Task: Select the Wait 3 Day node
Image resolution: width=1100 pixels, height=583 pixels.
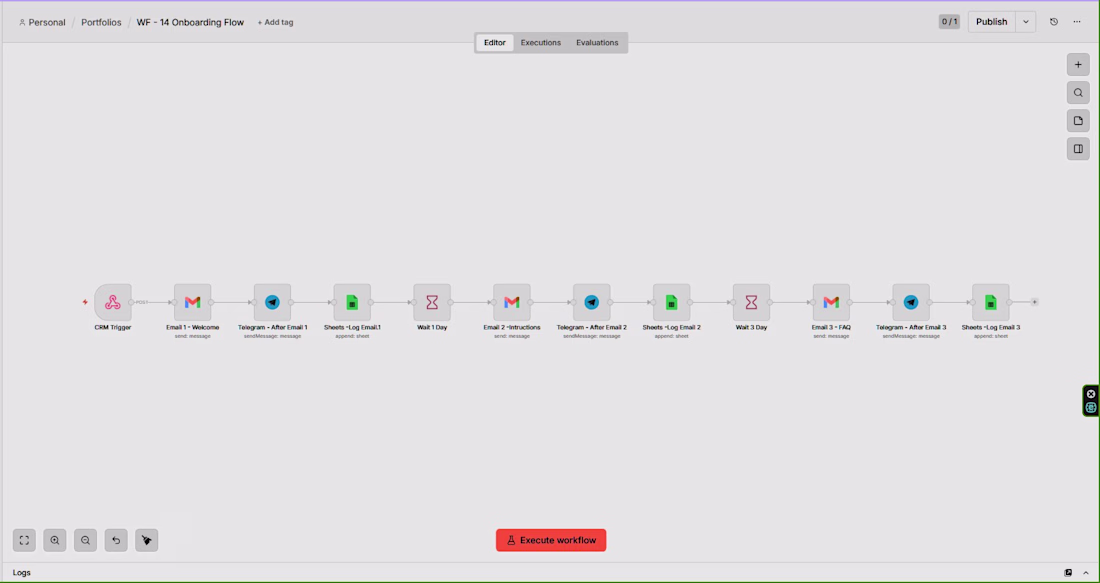Action: click(751, 302)
